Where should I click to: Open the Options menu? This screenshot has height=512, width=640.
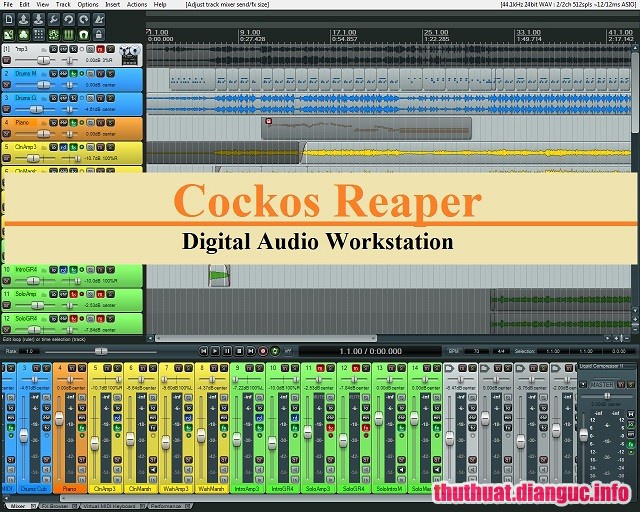88,4
